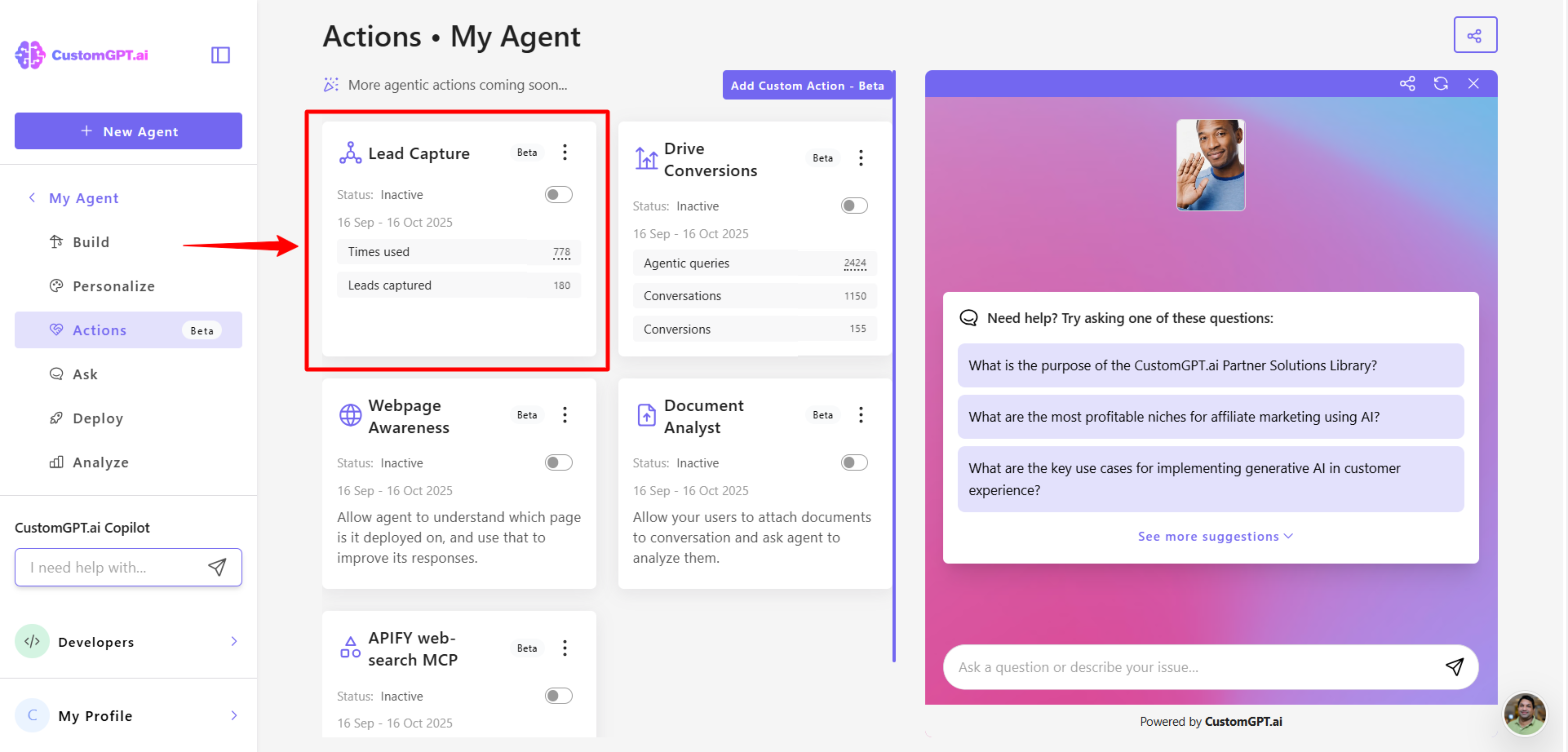Focus the Ask a question input field

pyautogui.click(x=1193, y=667)
